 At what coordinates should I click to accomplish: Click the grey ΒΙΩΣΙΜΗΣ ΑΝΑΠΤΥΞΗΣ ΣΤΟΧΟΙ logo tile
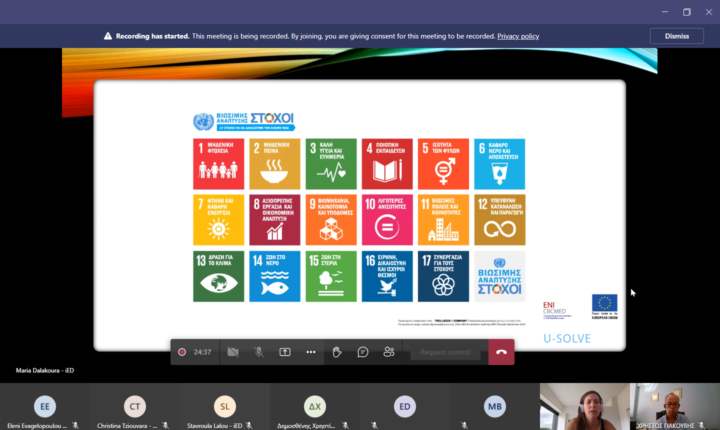point(500,276)
